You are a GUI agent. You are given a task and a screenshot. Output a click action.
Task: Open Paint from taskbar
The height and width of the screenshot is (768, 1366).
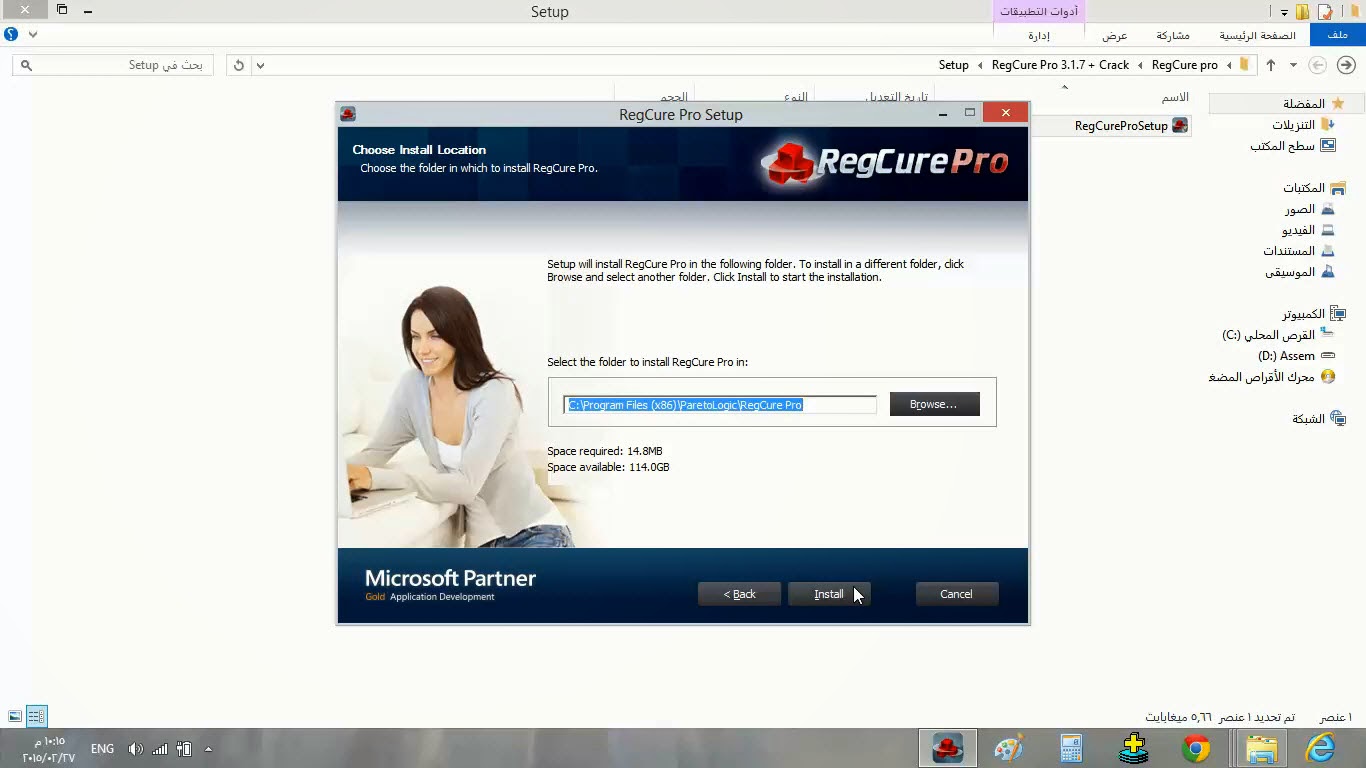[x=1009, y=748]
